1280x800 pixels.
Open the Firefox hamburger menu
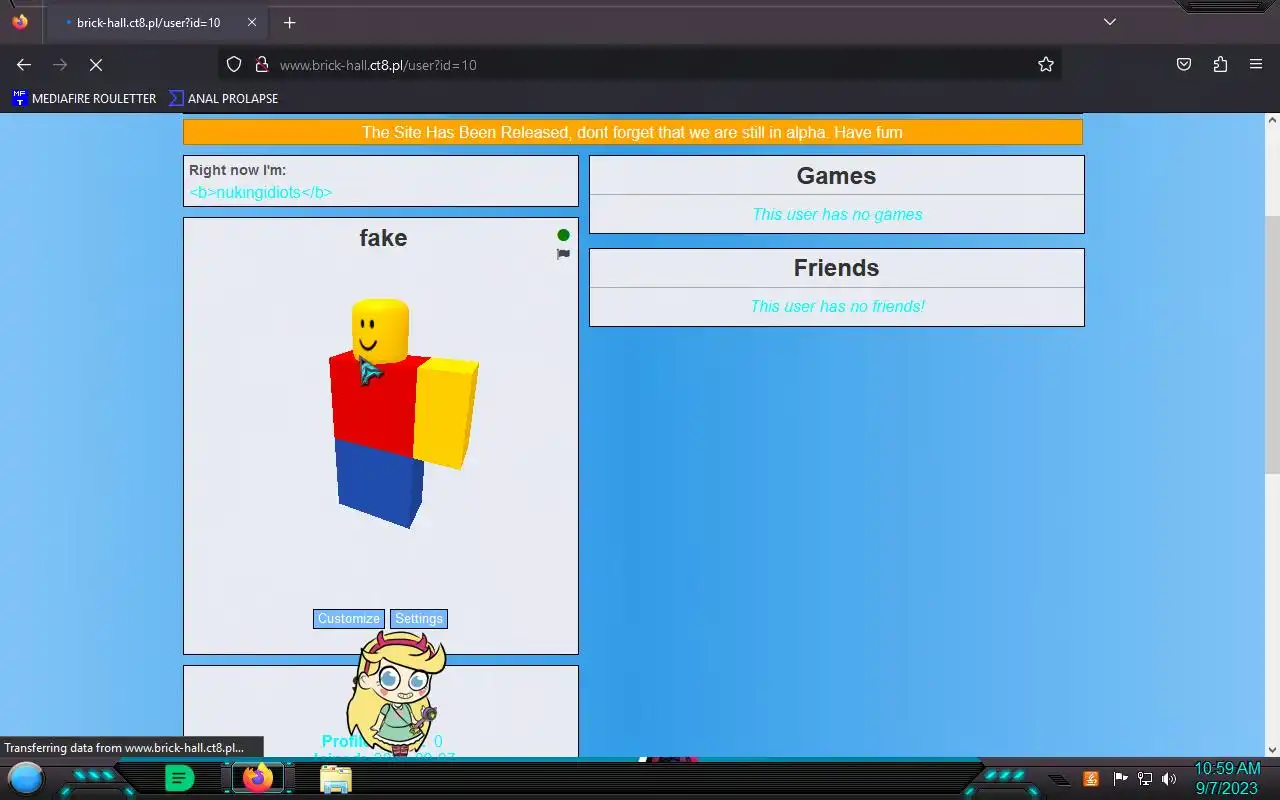[x=1256, y=64]
